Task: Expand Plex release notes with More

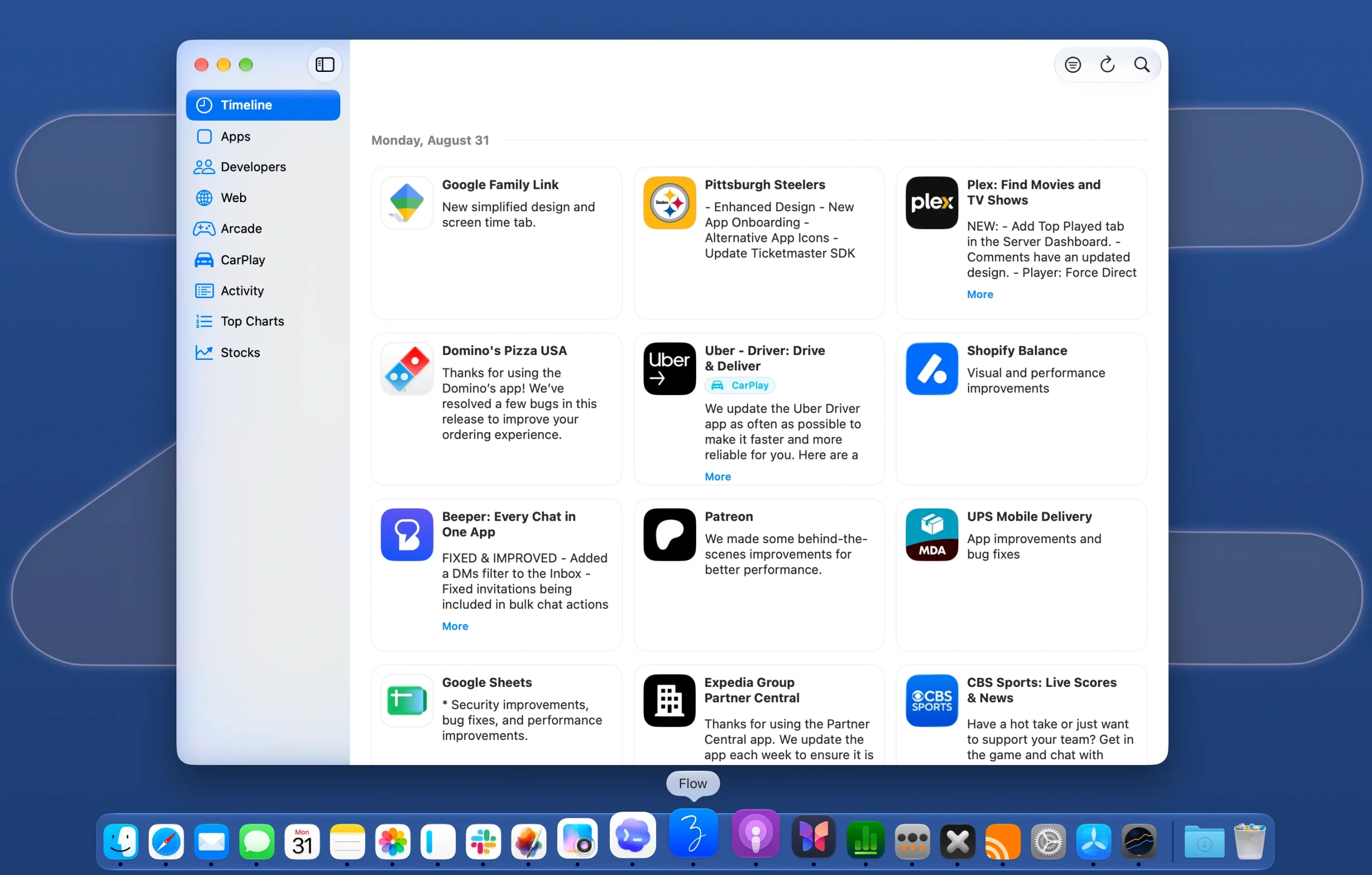Action: pos(980,294)
